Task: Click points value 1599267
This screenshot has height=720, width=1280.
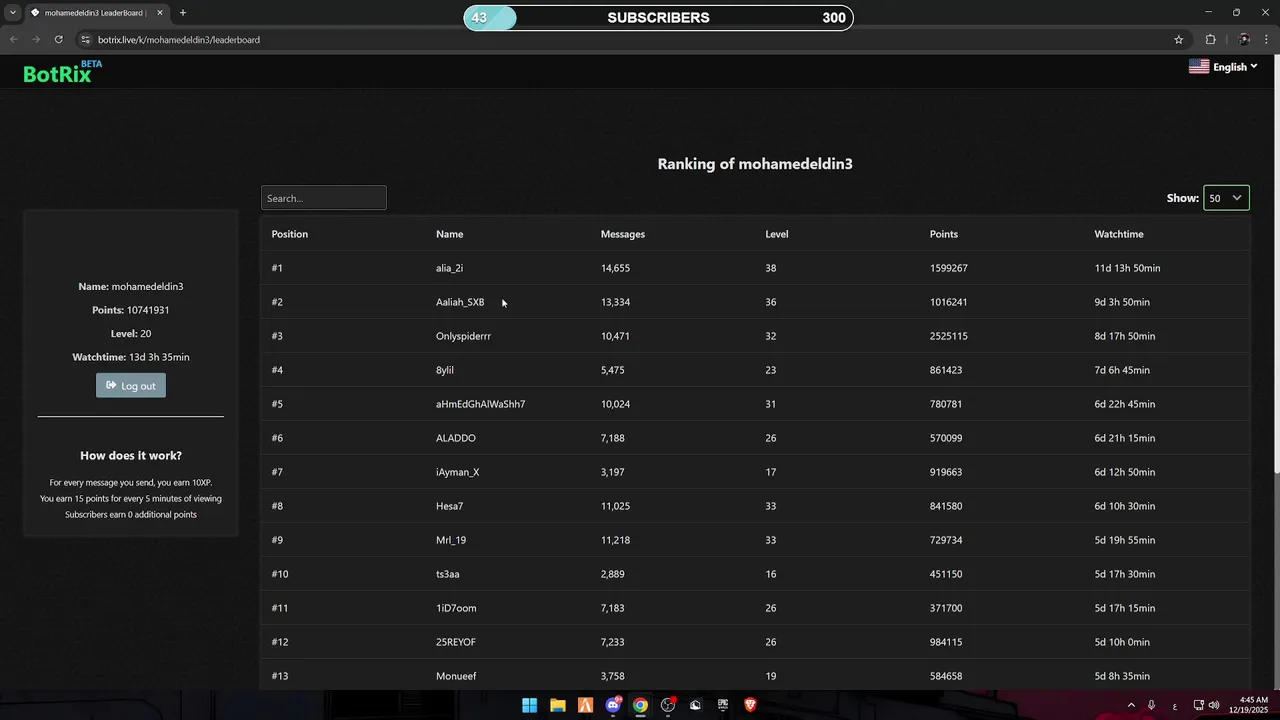Action: (x=948, y=268)
